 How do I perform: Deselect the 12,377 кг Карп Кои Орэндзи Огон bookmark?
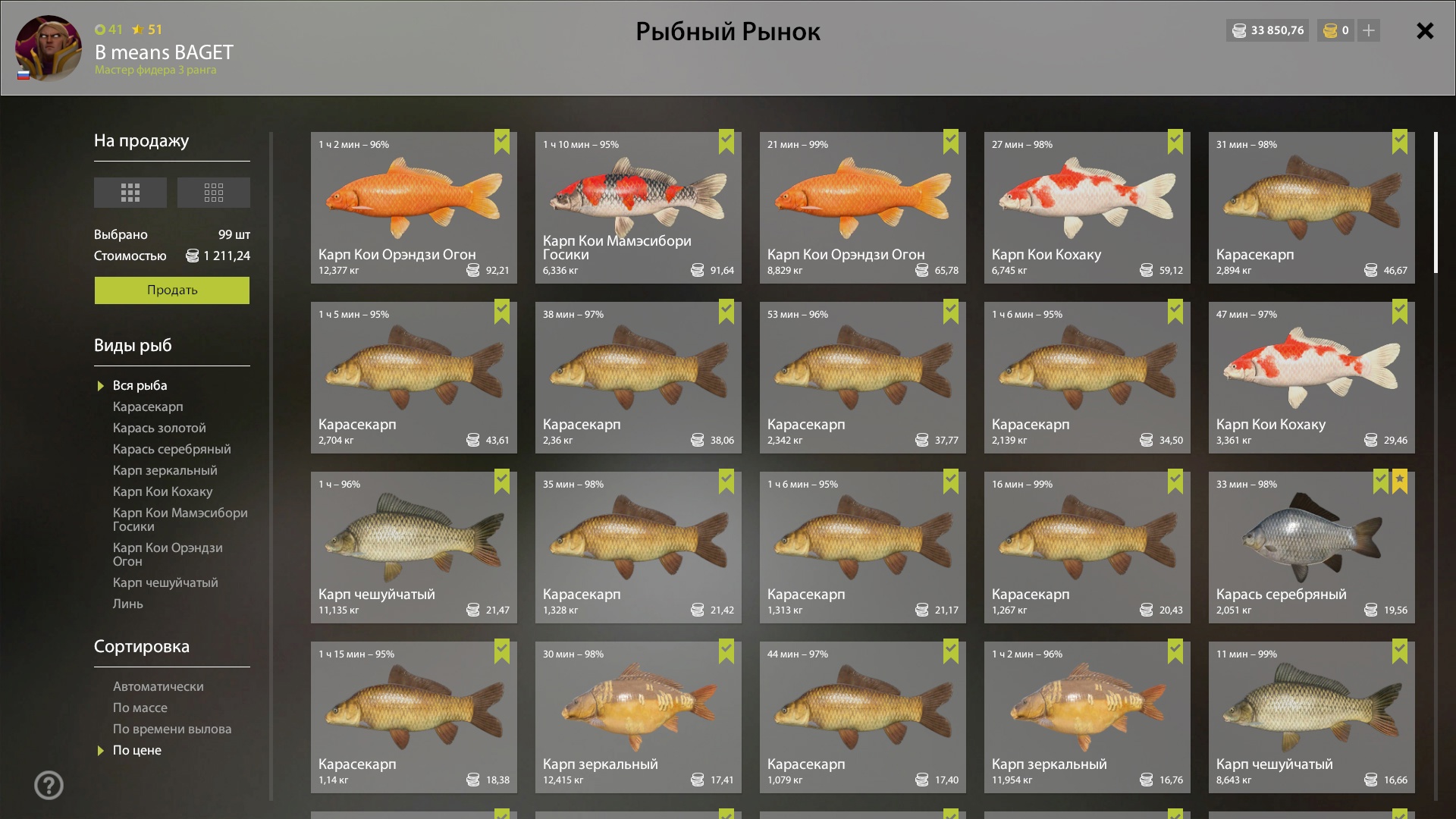502,142
